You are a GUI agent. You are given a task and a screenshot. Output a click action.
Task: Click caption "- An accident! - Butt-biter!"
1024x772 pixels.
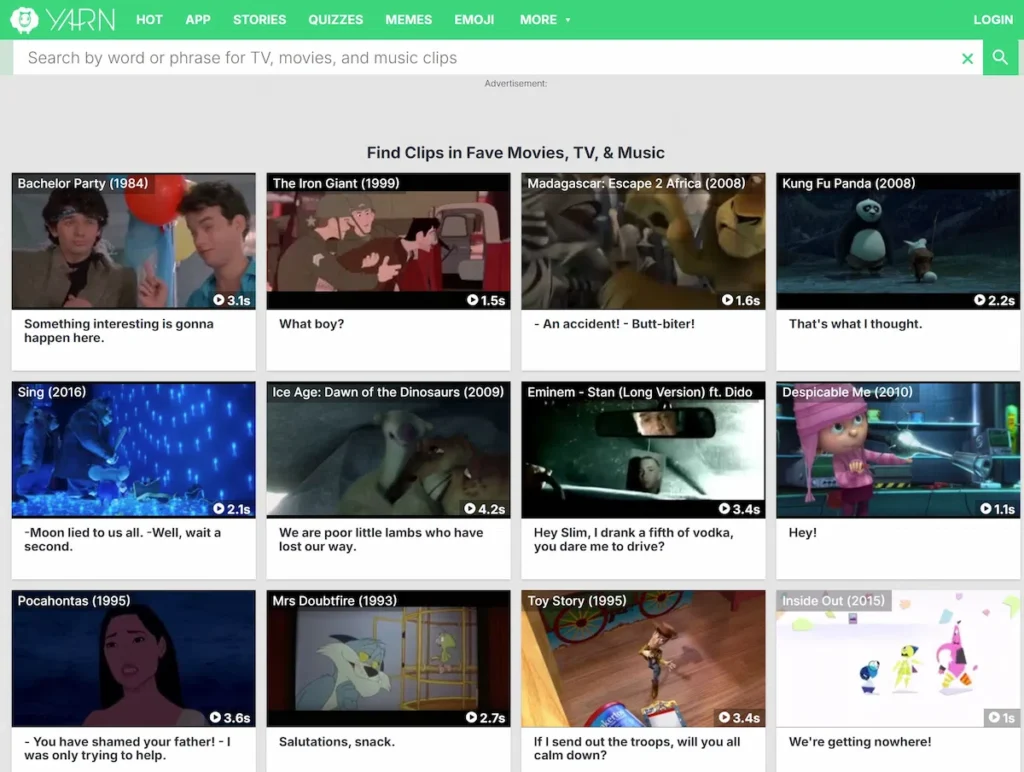pos(615,324)
